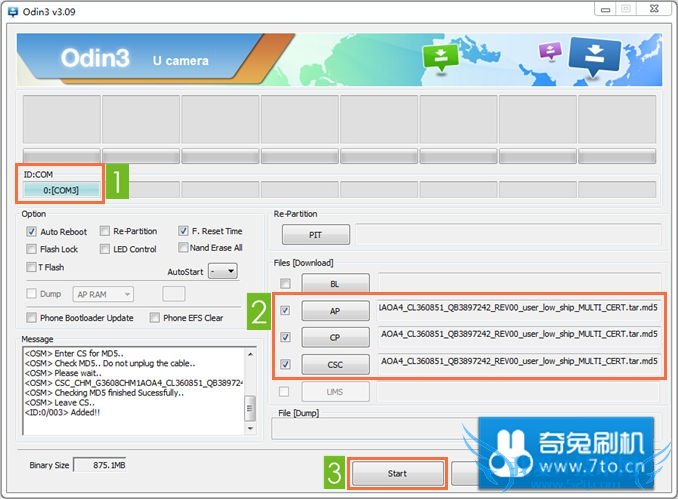Screen dimensions: 678x499
Task: Click log line 'Checking MD5 finished Sucessfully..'
Action: click(104, 393)
